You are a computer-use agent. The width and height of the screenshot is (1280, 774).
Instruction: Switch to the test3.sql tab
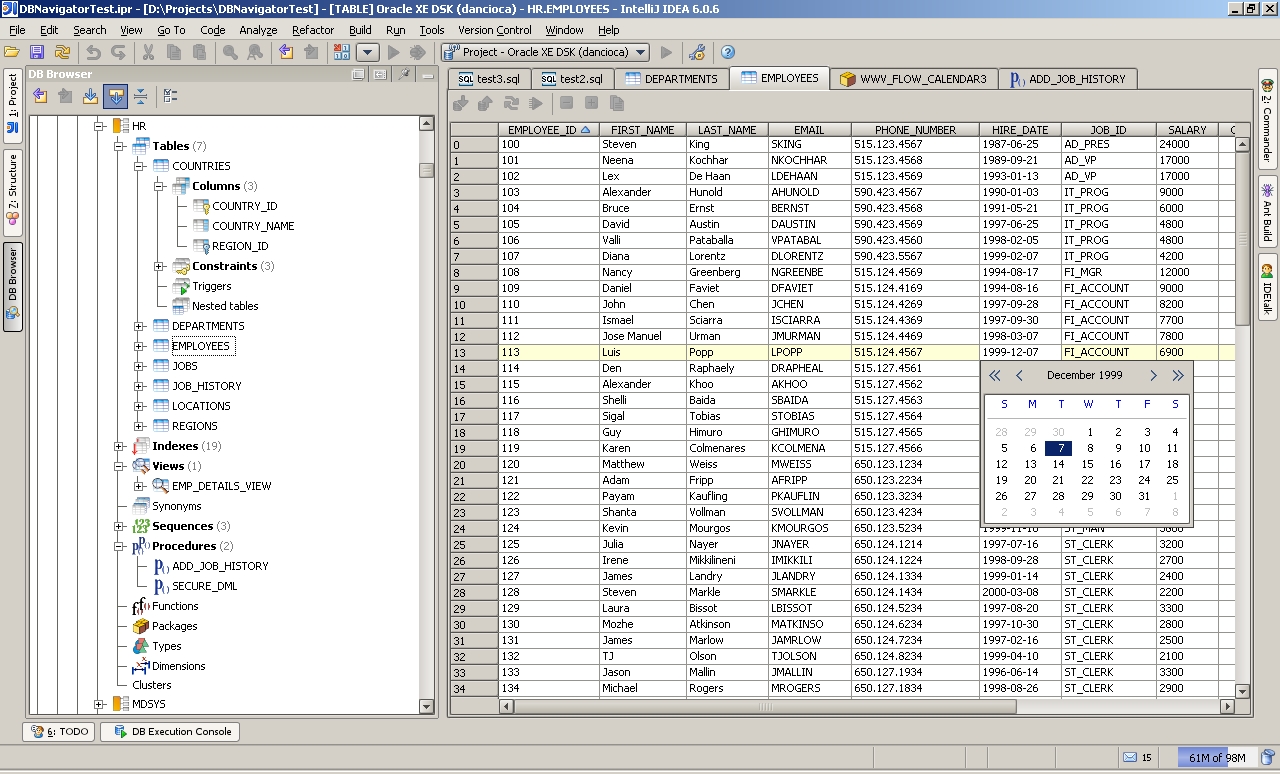click(x=489, y=79)
